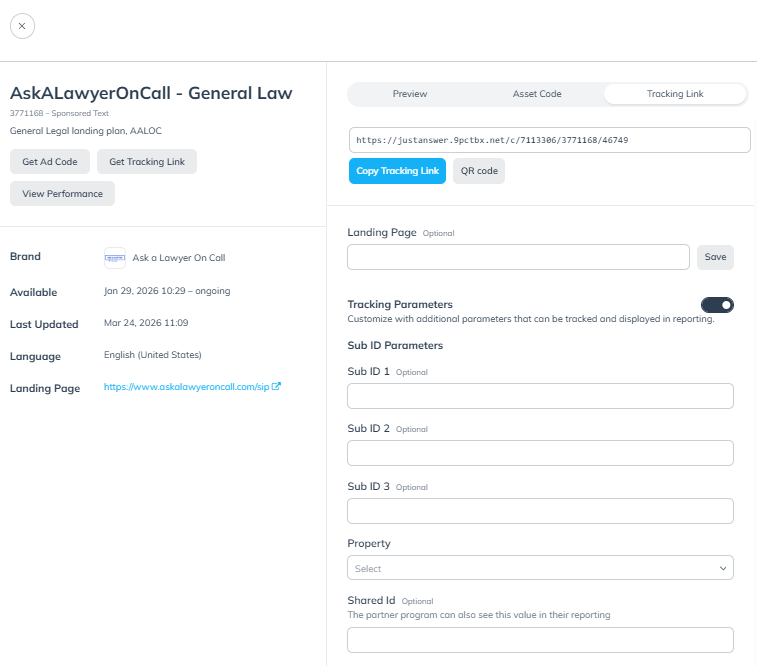Click the Ask a Lawyer On Call brand name
The image size is (757, 666).
(179, 258)
